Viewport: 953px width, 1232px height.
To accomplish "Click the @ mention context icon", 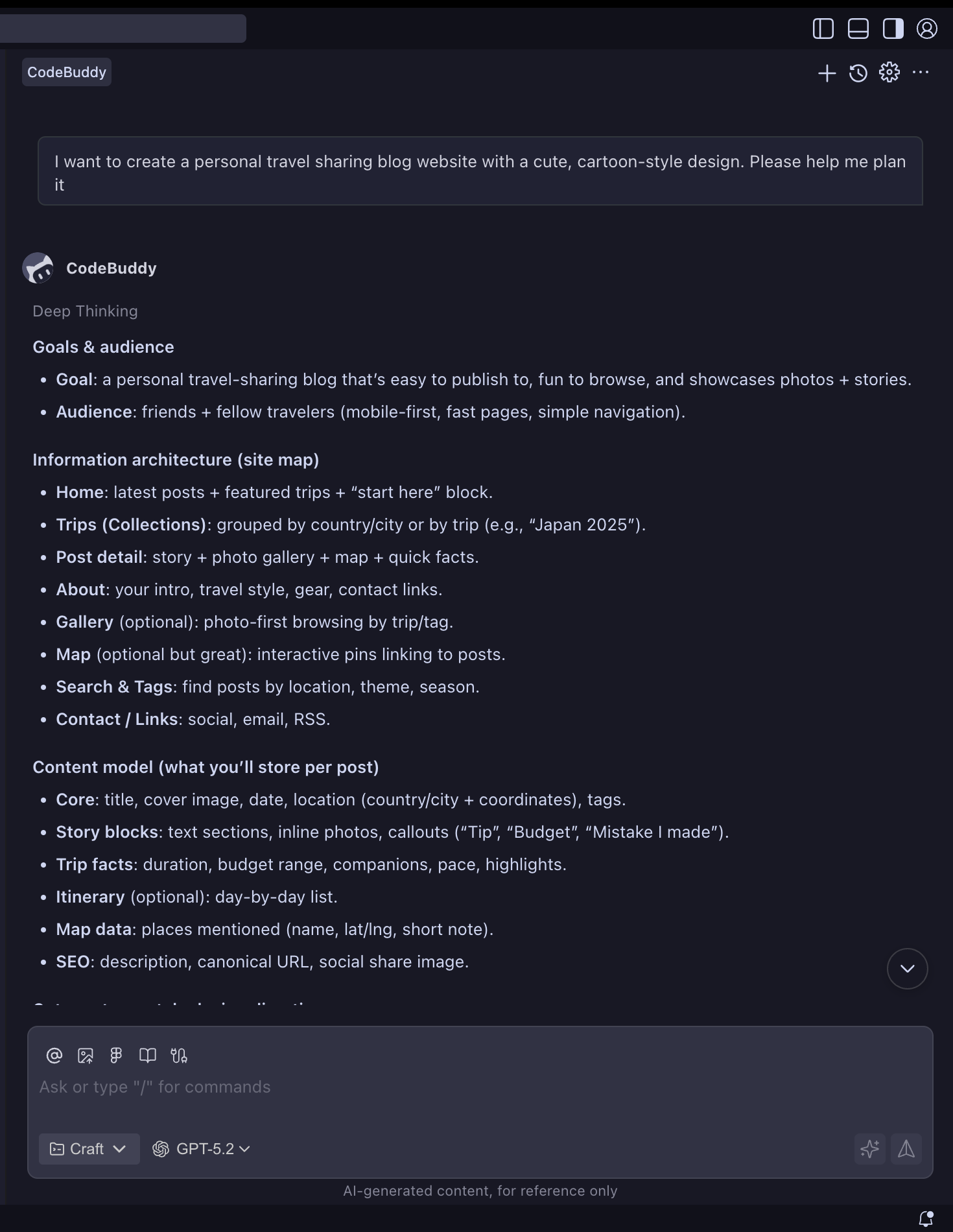I will pyautogui.click(x=54, y=1056).
